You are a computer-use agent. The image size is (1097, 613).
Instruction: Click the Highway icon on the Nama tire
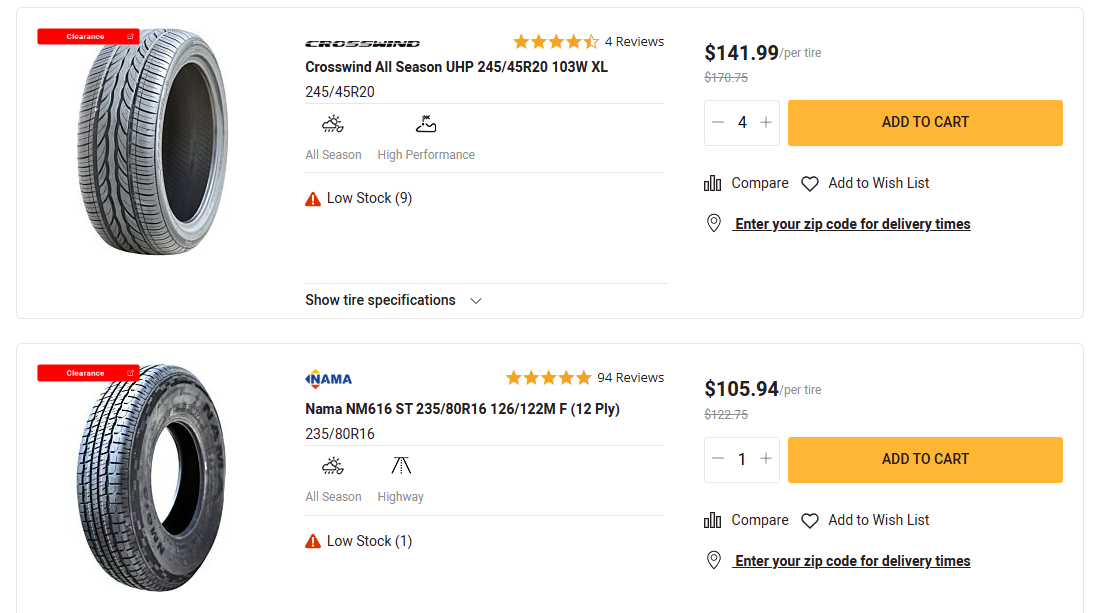[x=401, y=466]
